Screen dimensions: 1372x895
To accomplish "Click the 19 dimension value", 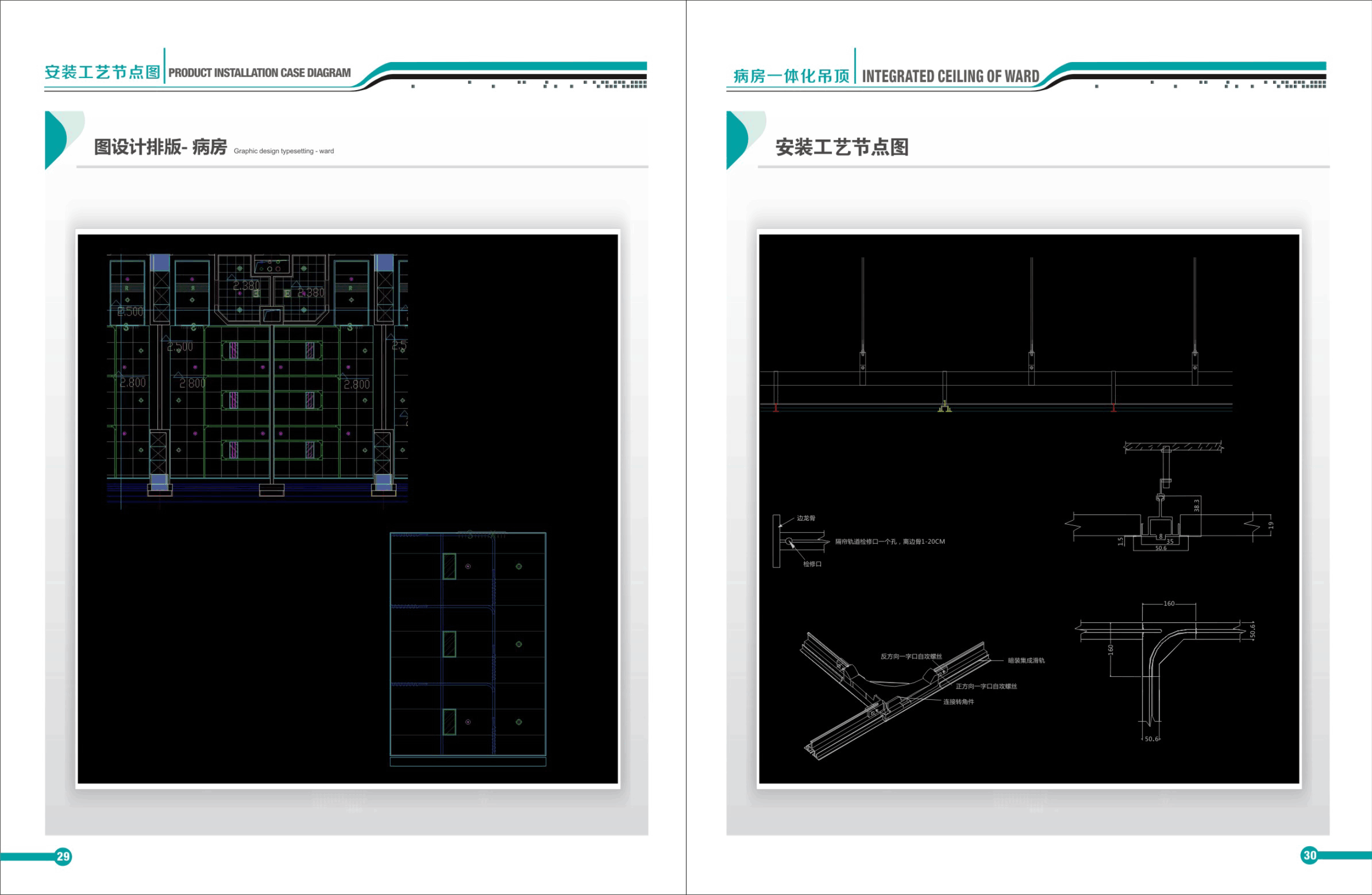I will coord(1271,525).
